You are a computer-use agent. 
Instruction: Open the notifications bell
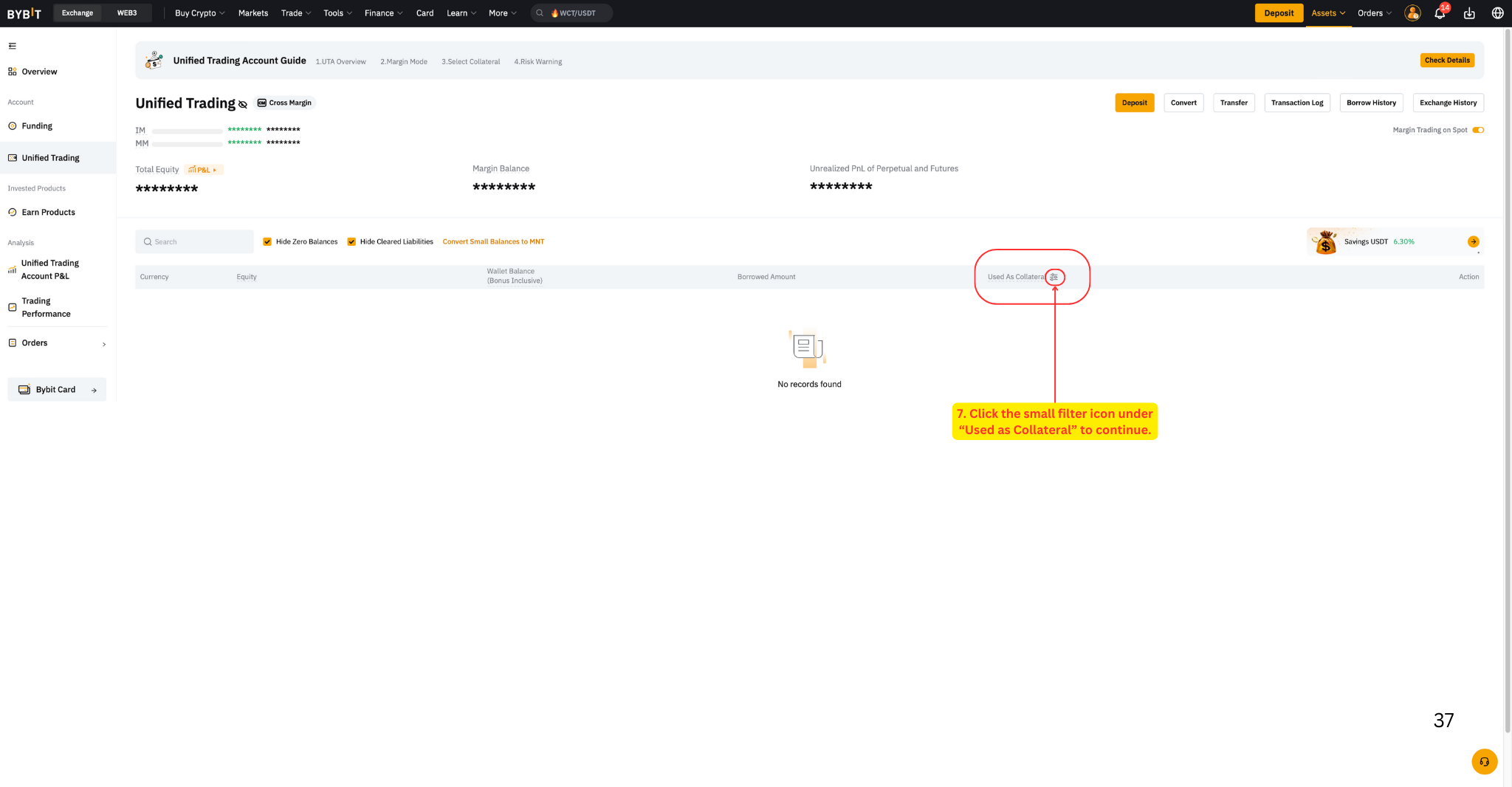coord(1440,13)
